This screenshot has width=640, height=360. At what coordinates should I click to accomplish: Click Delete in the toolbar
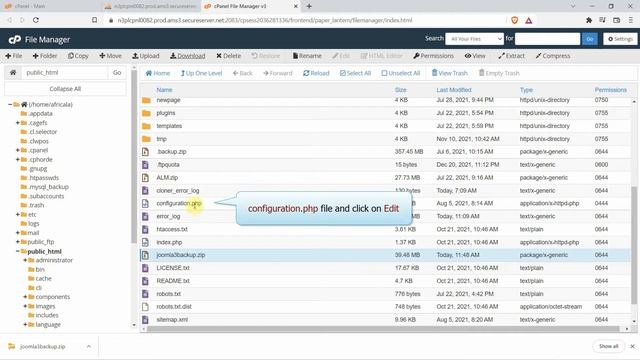pos(229,56)
